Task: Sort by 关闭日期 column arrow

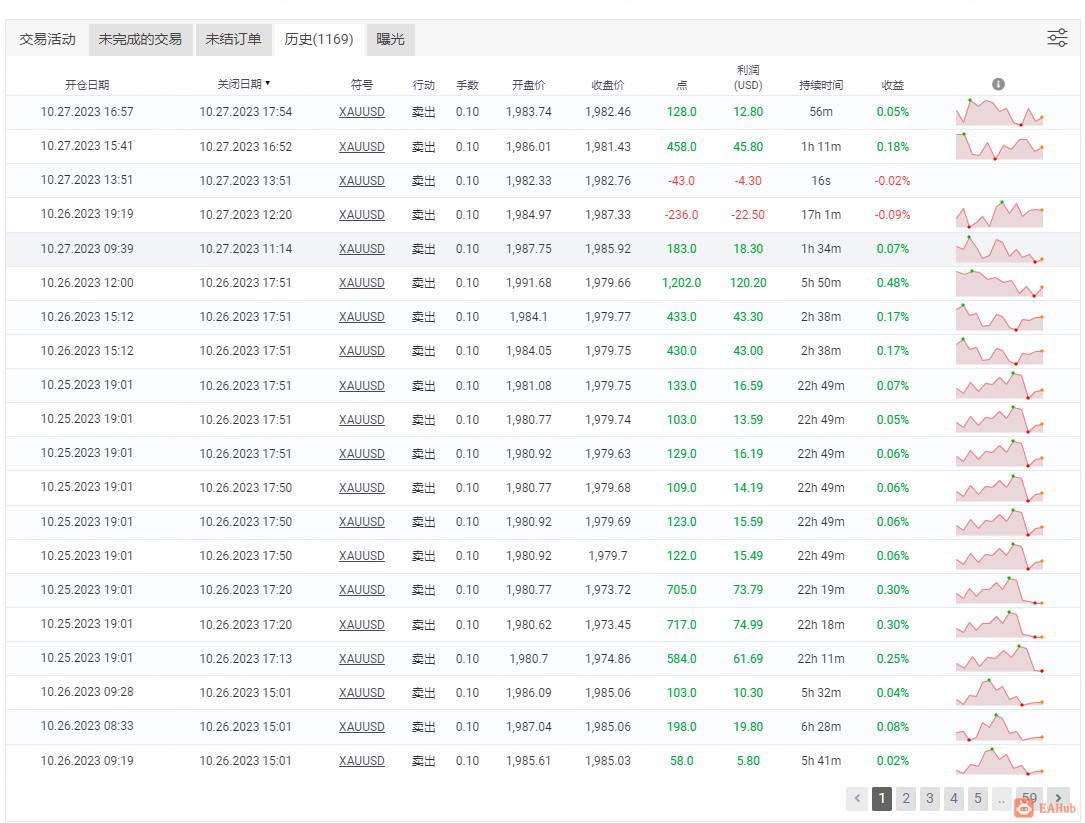Action: pos(268,84)
